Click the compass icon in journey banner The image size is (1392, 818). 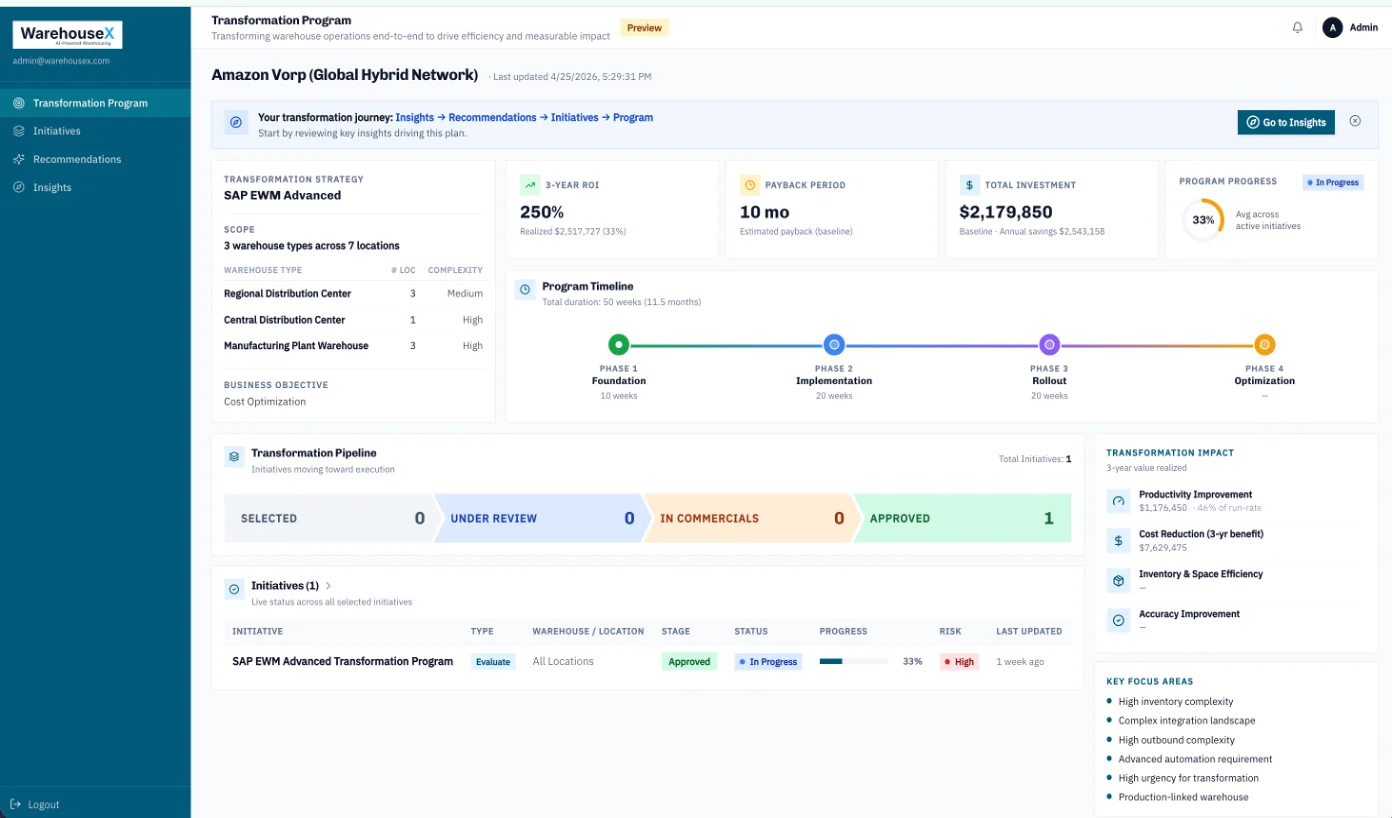click(236, 122)
